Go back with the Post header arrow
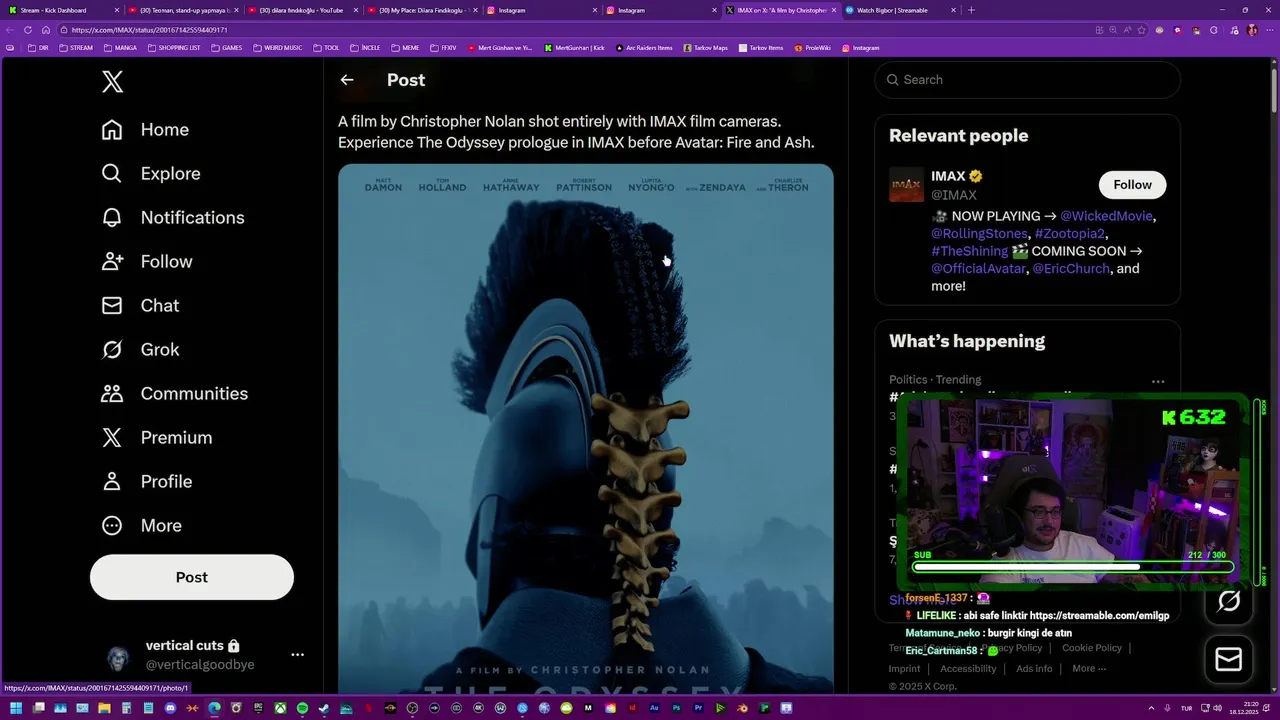Image resolution: width=1280 pixels, height=720 pixels. 347,80
